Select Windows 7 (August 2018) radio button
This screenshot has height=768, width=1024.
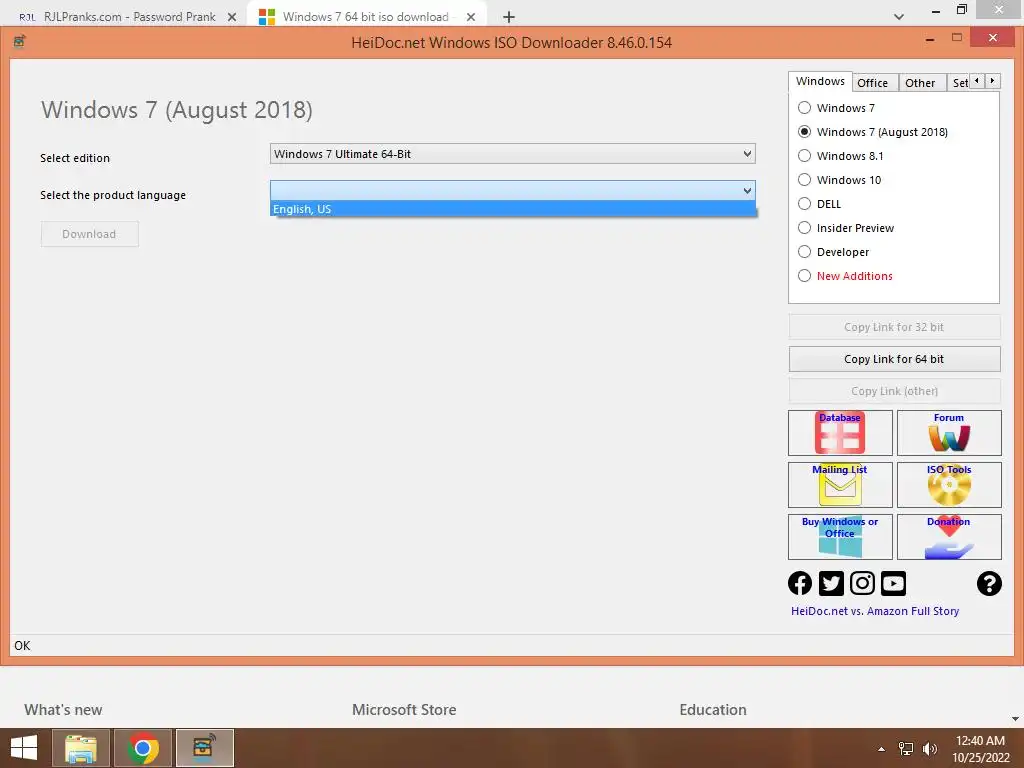(805, 132)
